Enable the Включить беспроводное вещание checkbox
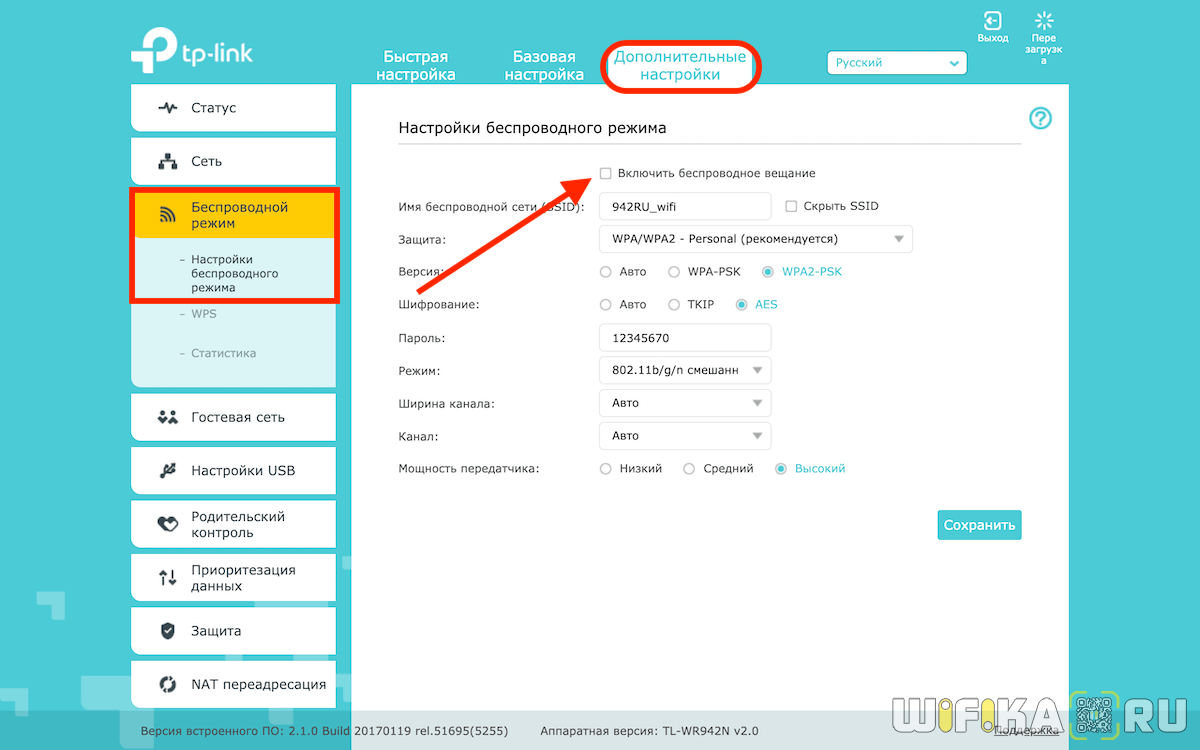 click(605, 173)
